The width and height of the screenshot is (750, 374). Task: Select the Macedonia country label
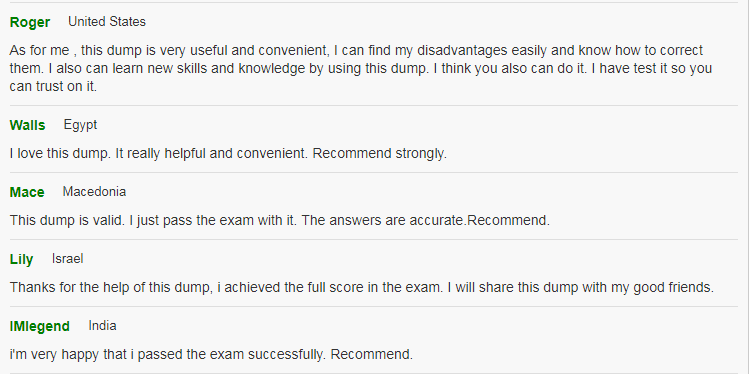(94, 192)
